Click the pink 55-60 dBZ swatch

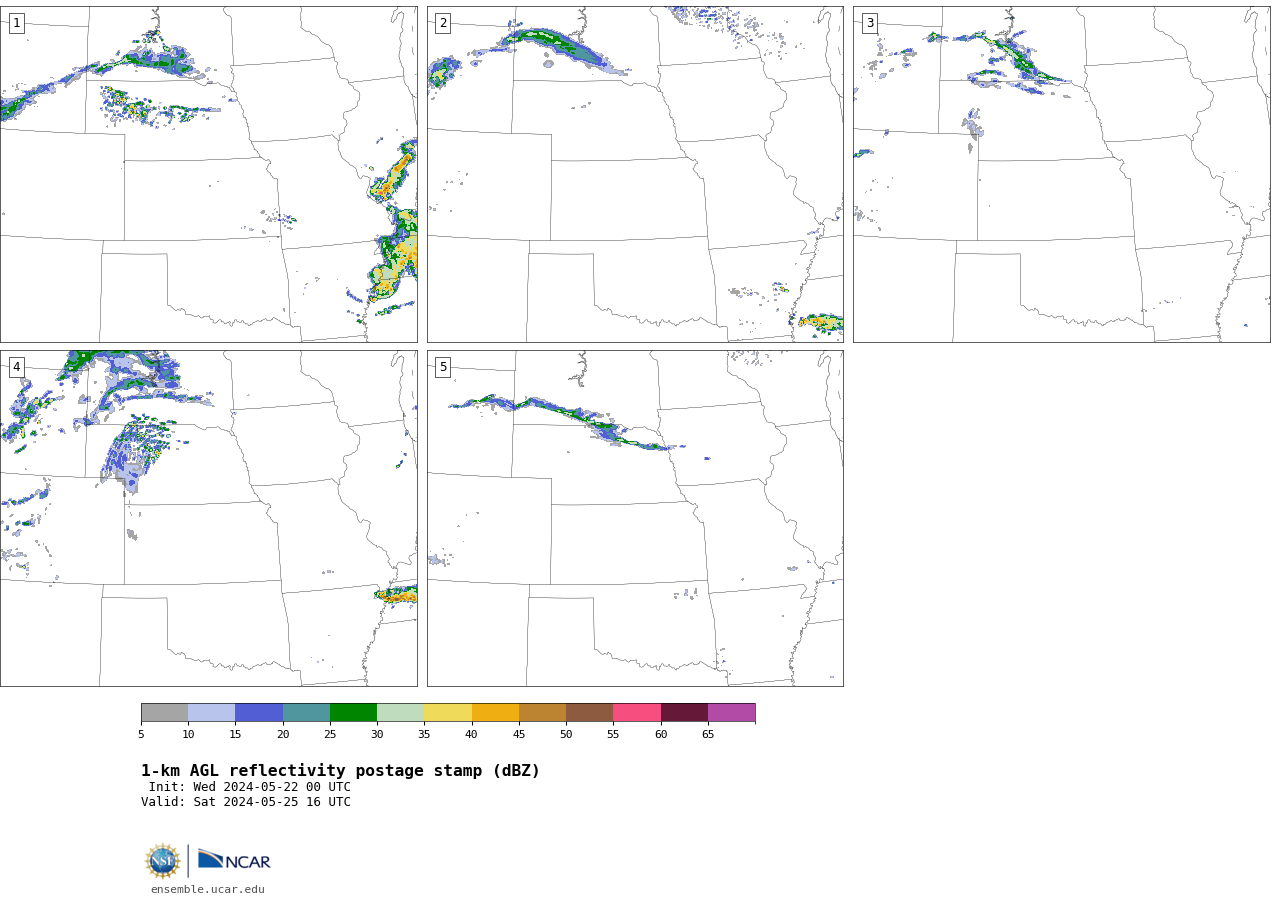coord(637,713)
